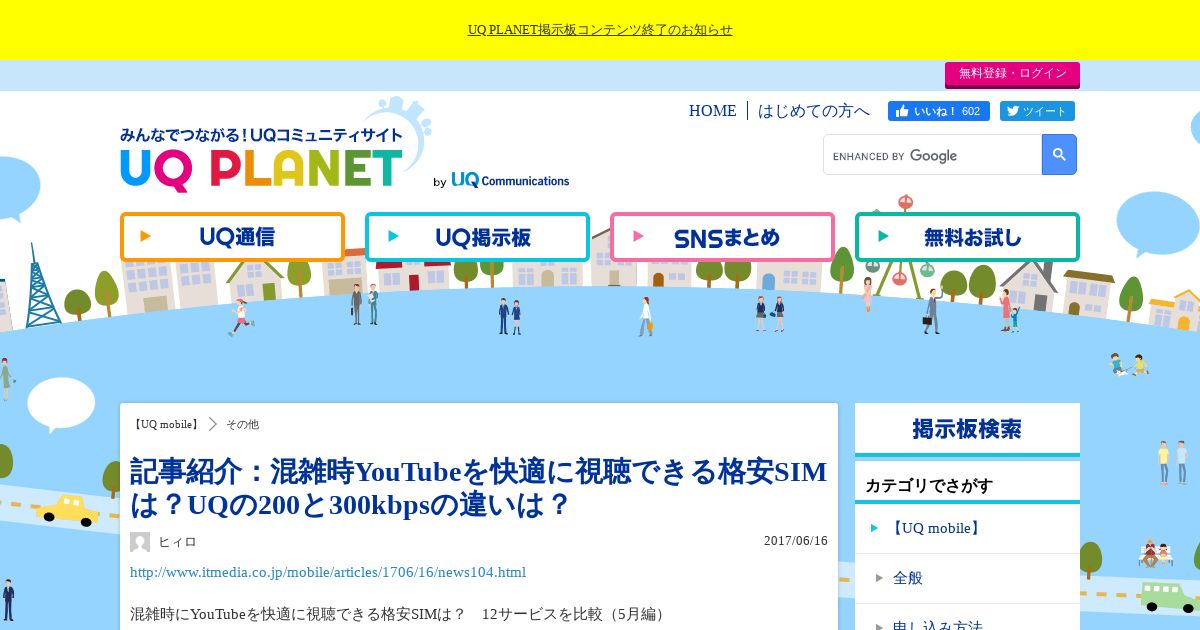Viewport: 1200px width, 630px height.
Task: Go to the HOME link
Action: point(712,111)
